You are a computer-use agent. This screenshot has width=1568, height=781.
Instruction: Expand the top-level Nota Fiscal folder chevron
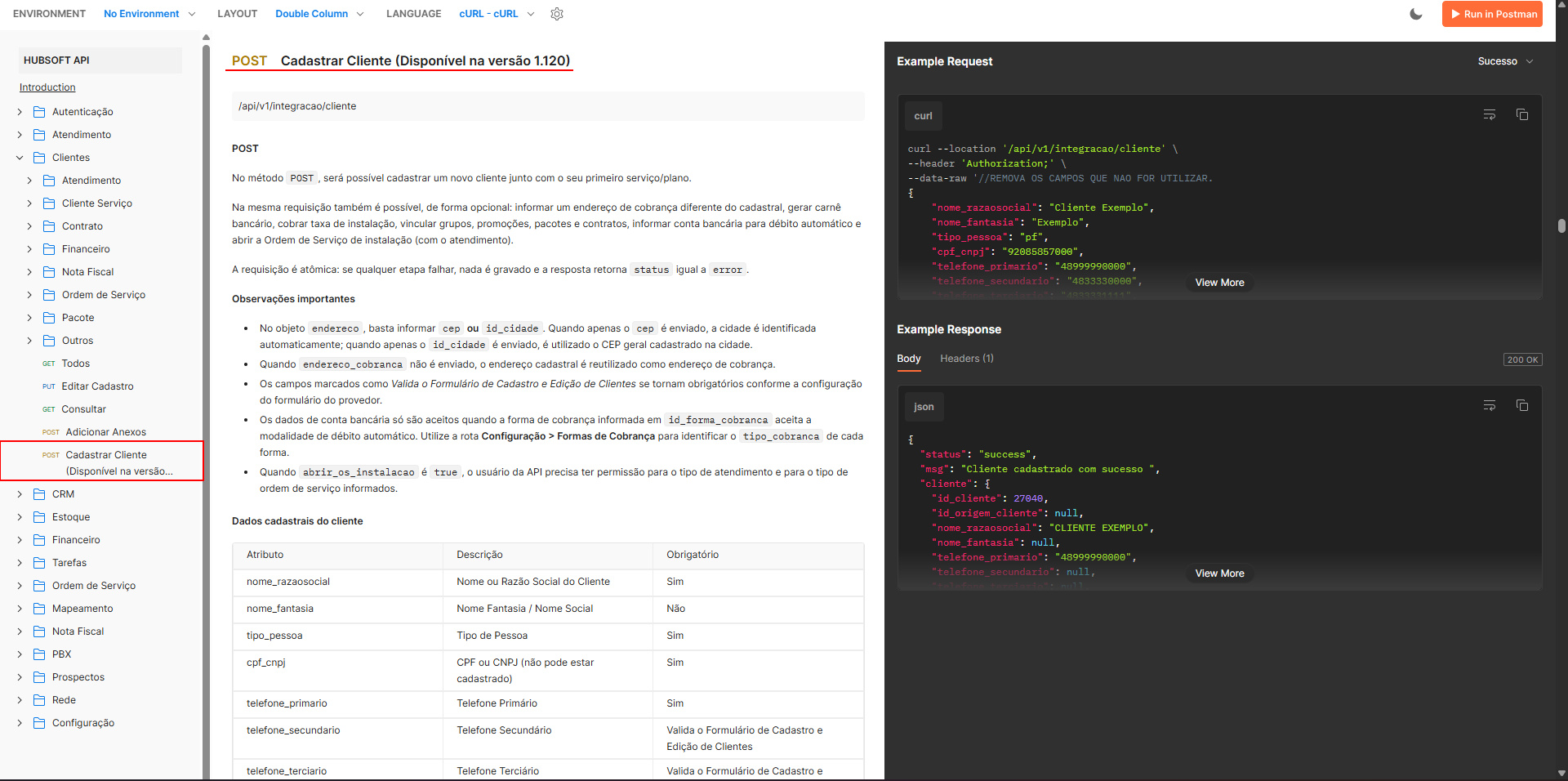(x=20, y=631)
